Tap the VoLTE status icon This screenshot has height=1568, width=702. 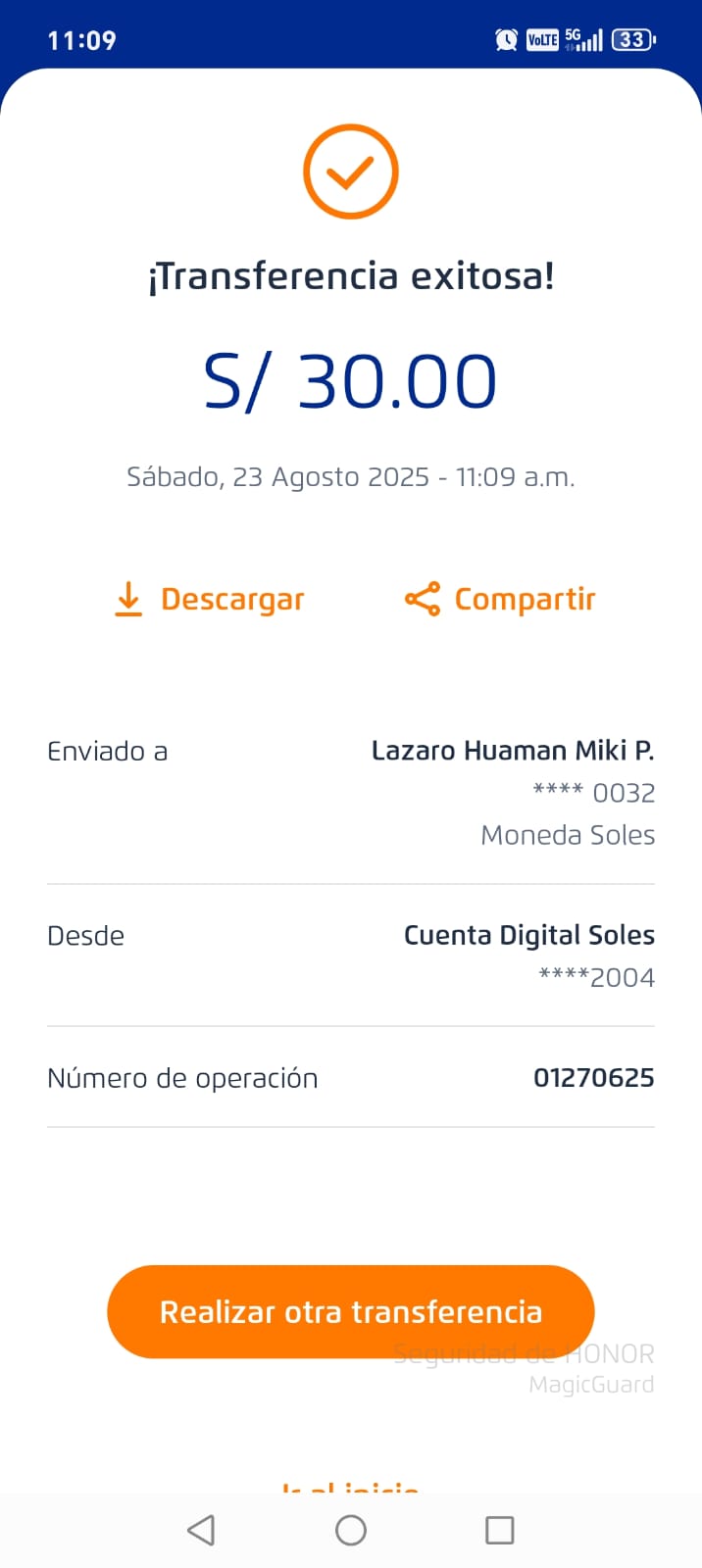[x=542, y=40]
